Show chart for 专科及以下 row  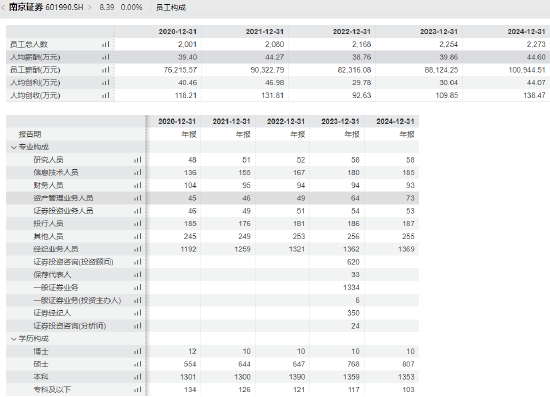coord(138,390)
